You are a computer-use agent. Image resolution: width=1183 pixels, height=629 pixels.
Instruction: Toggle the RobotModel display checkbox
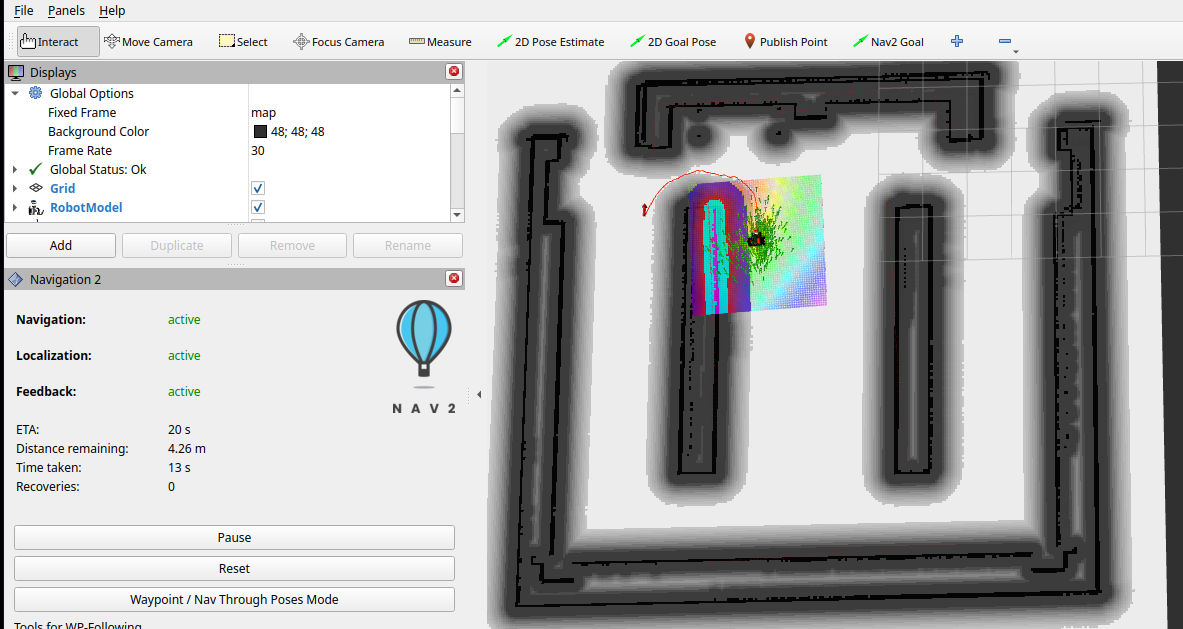pyautogui.click(x=258, y=207)
